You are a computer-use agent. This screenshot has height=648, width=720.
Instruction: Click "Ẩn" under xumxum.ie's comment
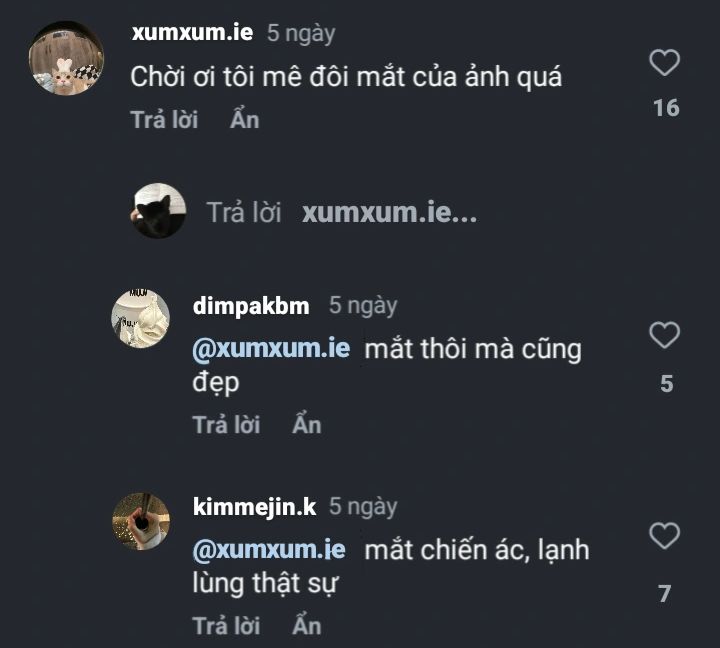pos(245,119)
